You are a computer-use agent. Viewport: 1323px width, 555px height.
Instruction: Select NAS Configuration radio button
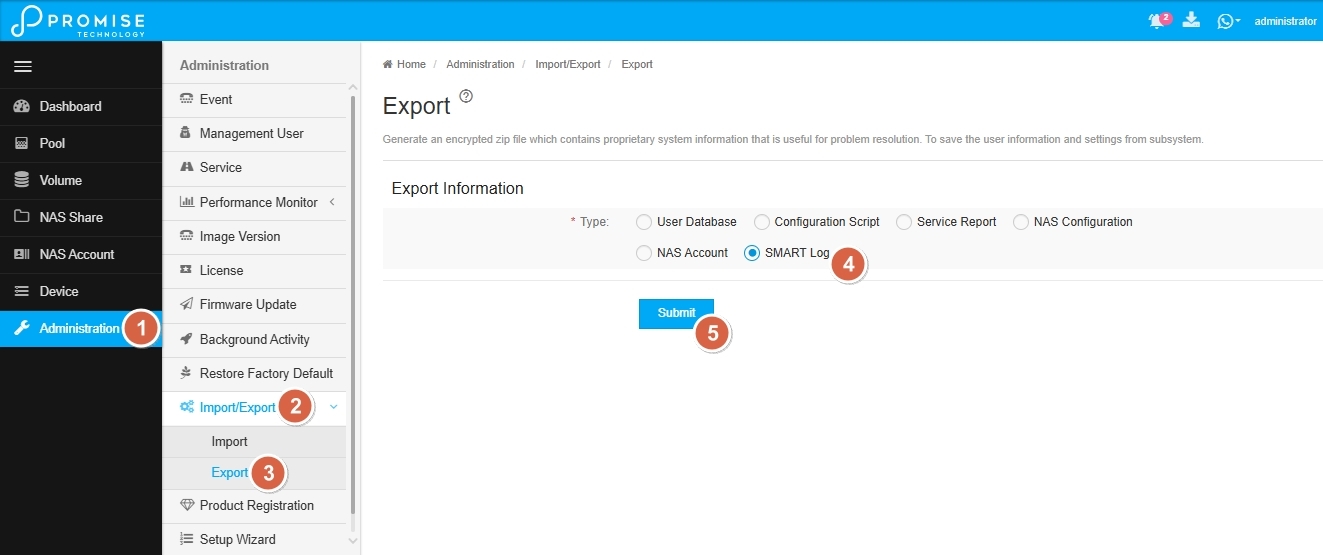tap(1021, 222)
